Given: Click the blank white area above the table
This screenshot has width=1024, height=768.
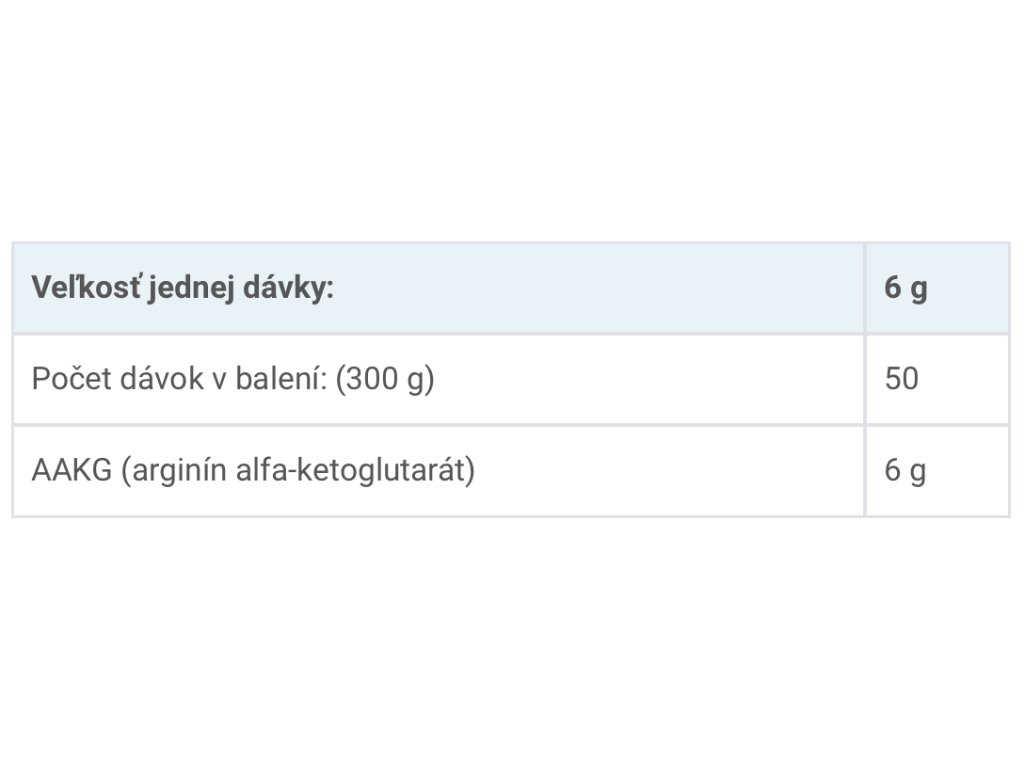Looking at the screenshot, I should (512, 120).
